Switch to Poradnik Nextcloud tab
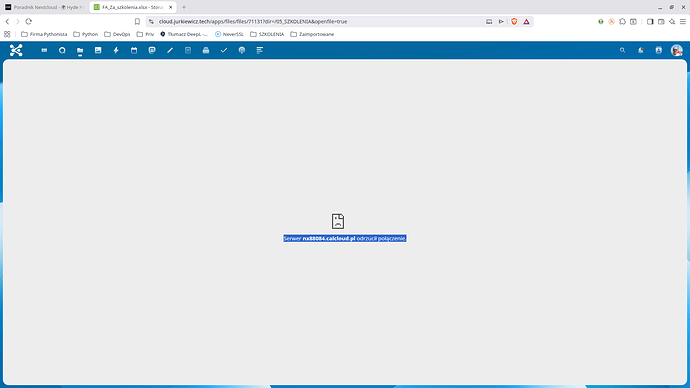690x388 pixels. click(45, 7)
